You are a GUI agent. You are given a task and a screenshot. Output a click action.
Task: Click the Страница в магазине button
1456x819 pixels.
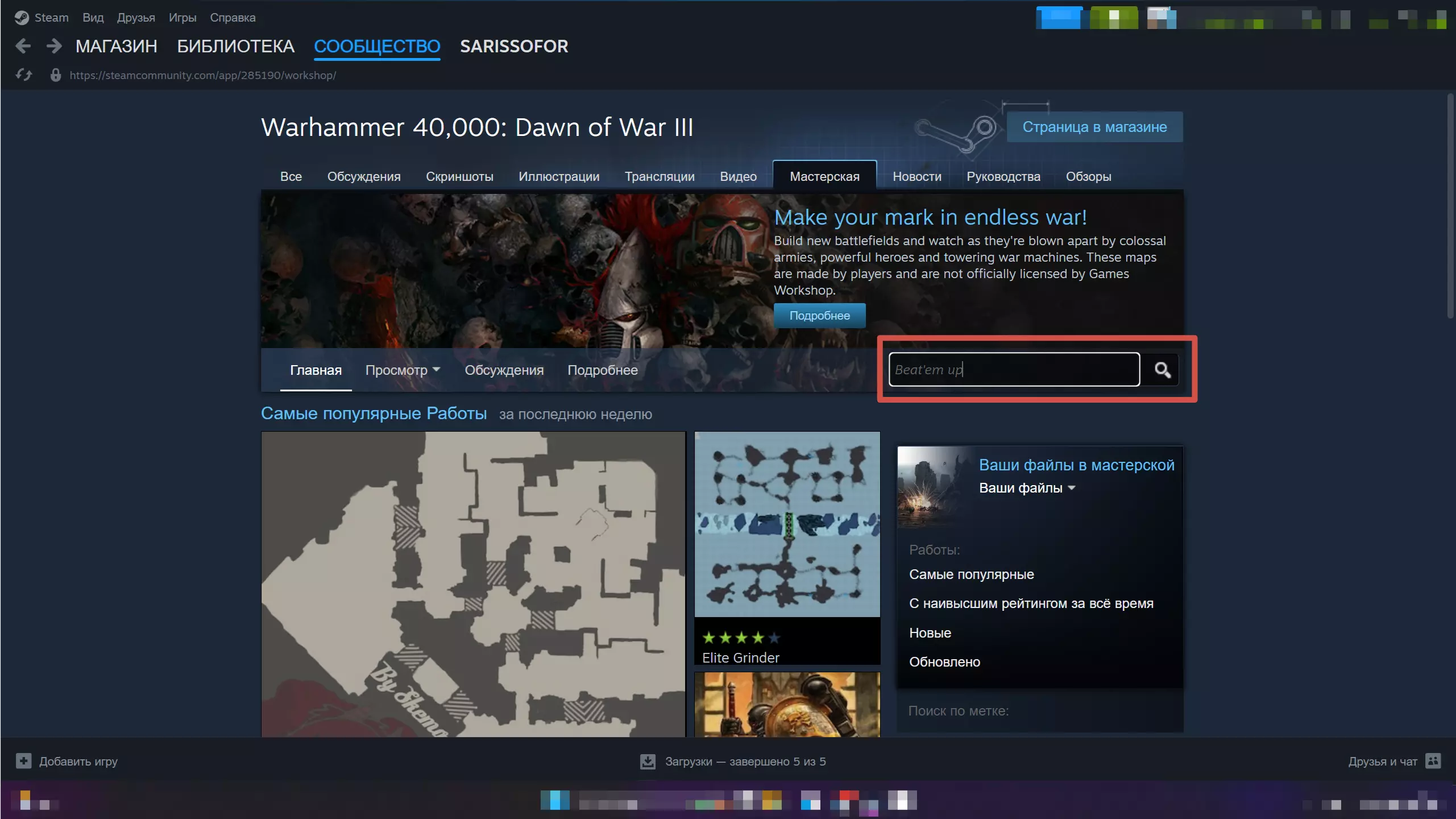(x=1094, y=127)
